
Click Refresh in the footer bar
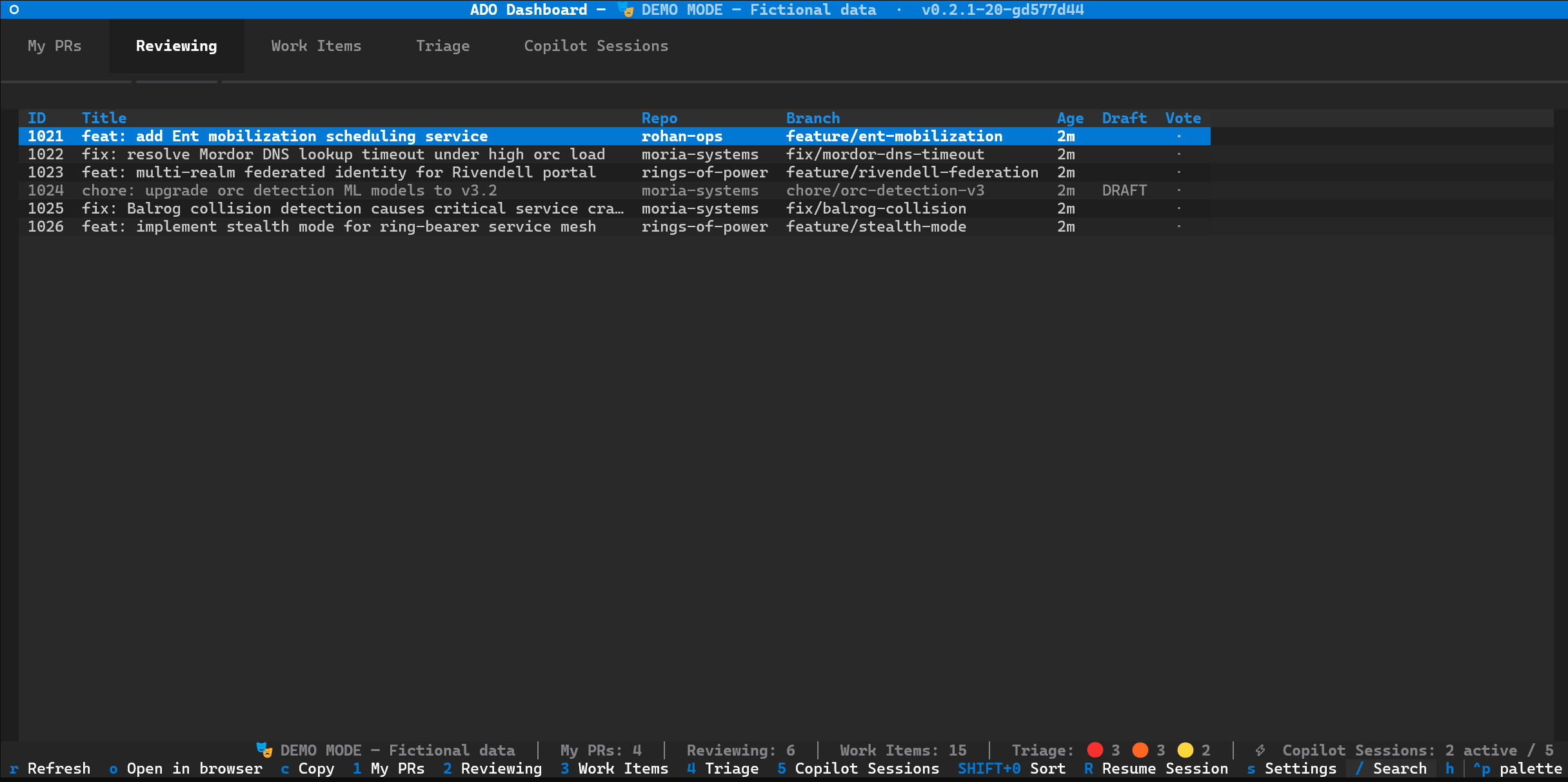coord(50,768)
